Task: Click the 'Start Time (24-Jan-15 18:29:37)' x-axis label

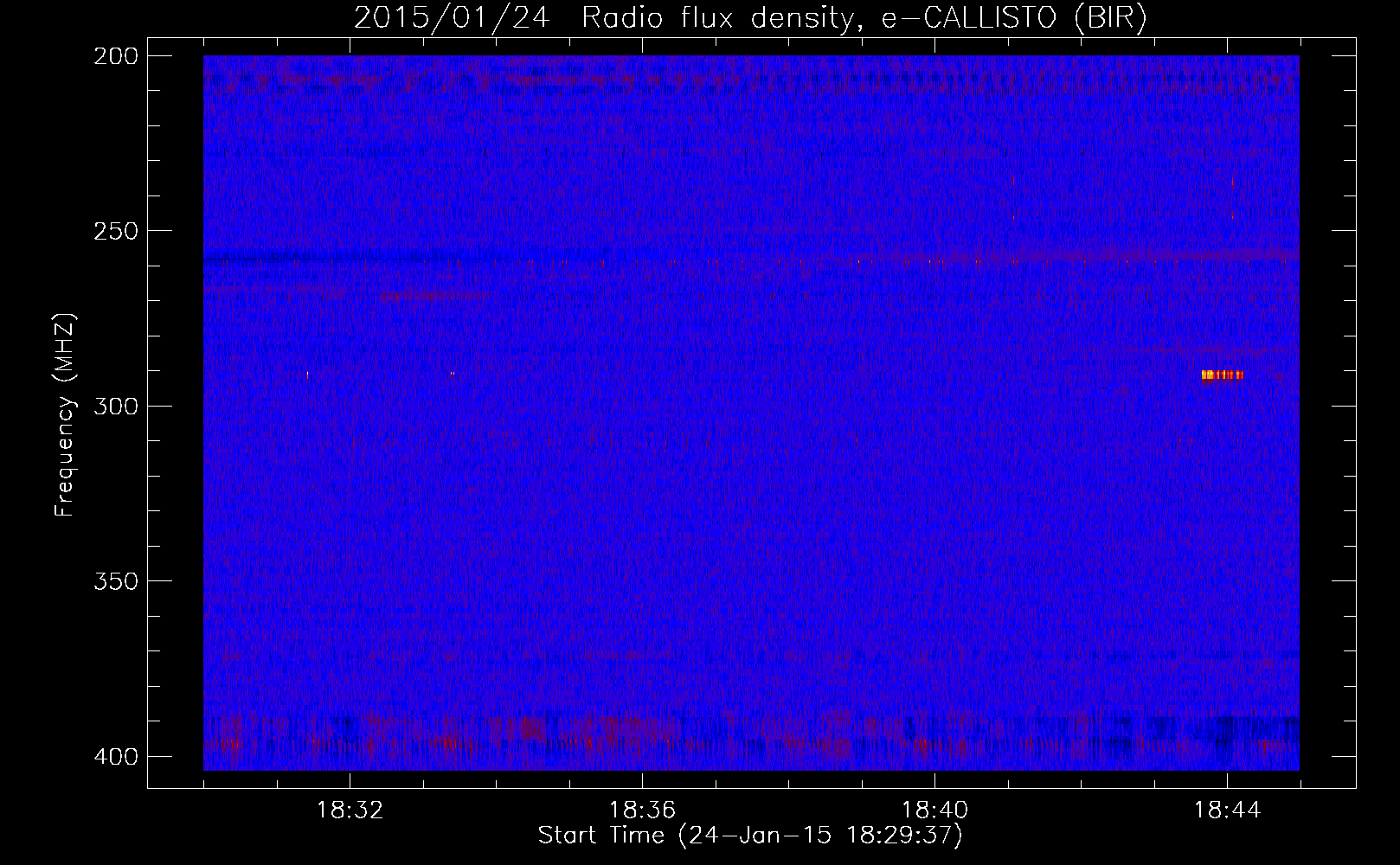Action: click(750, 836)
